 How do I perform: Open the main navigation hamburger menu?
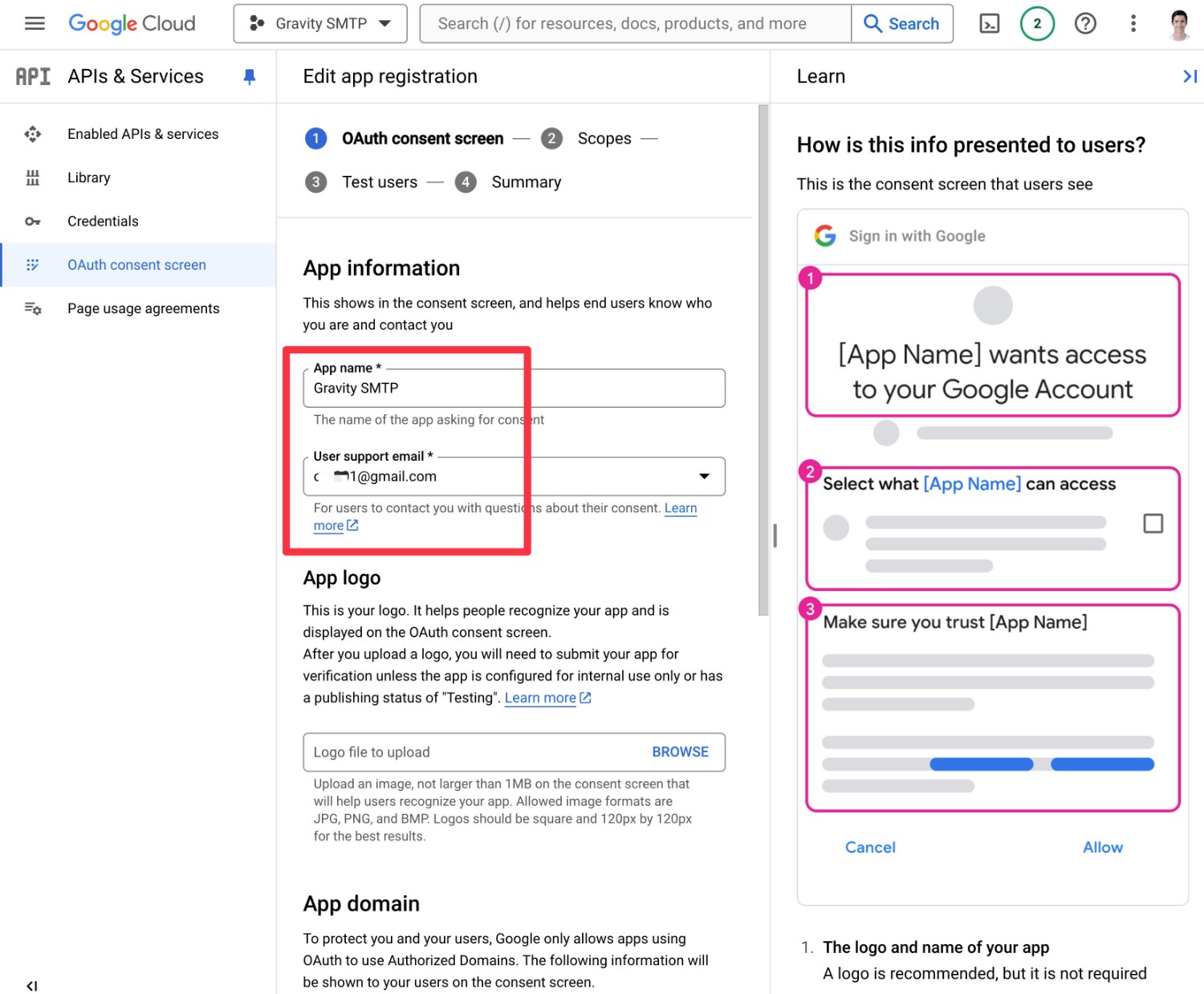coord(35,23)
